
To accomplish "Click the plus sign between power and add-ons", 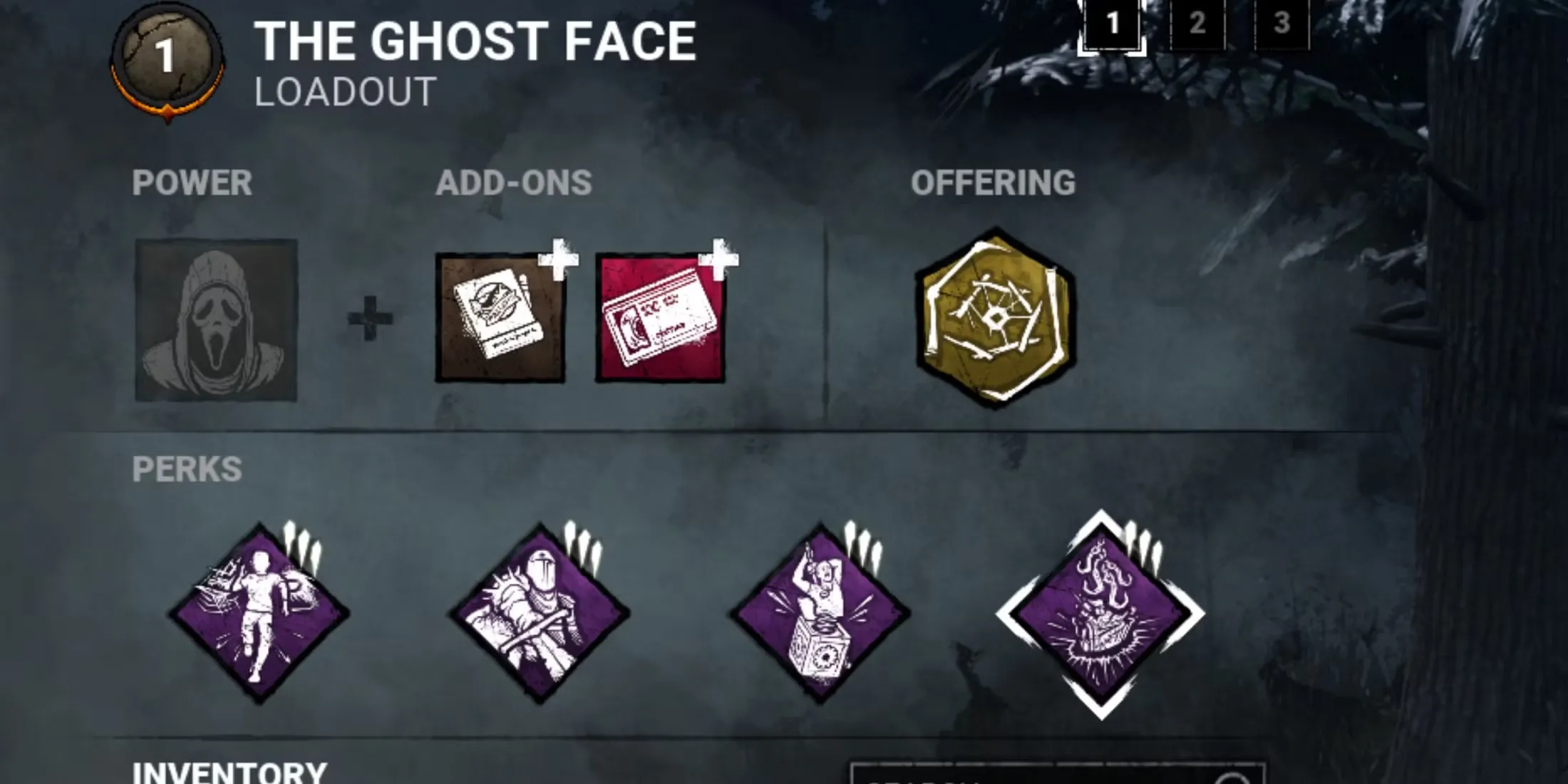I will (370, 319).
